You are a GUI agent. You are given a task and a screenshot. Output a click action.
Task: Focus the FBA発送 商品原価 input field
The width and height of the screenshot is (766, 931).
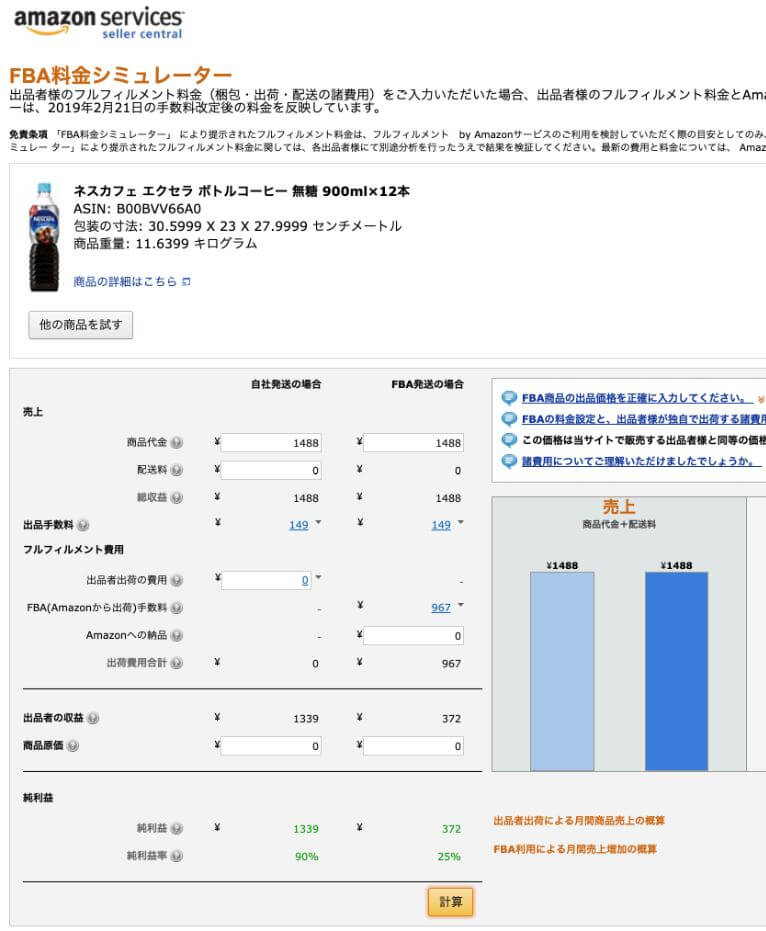(413, 746)
